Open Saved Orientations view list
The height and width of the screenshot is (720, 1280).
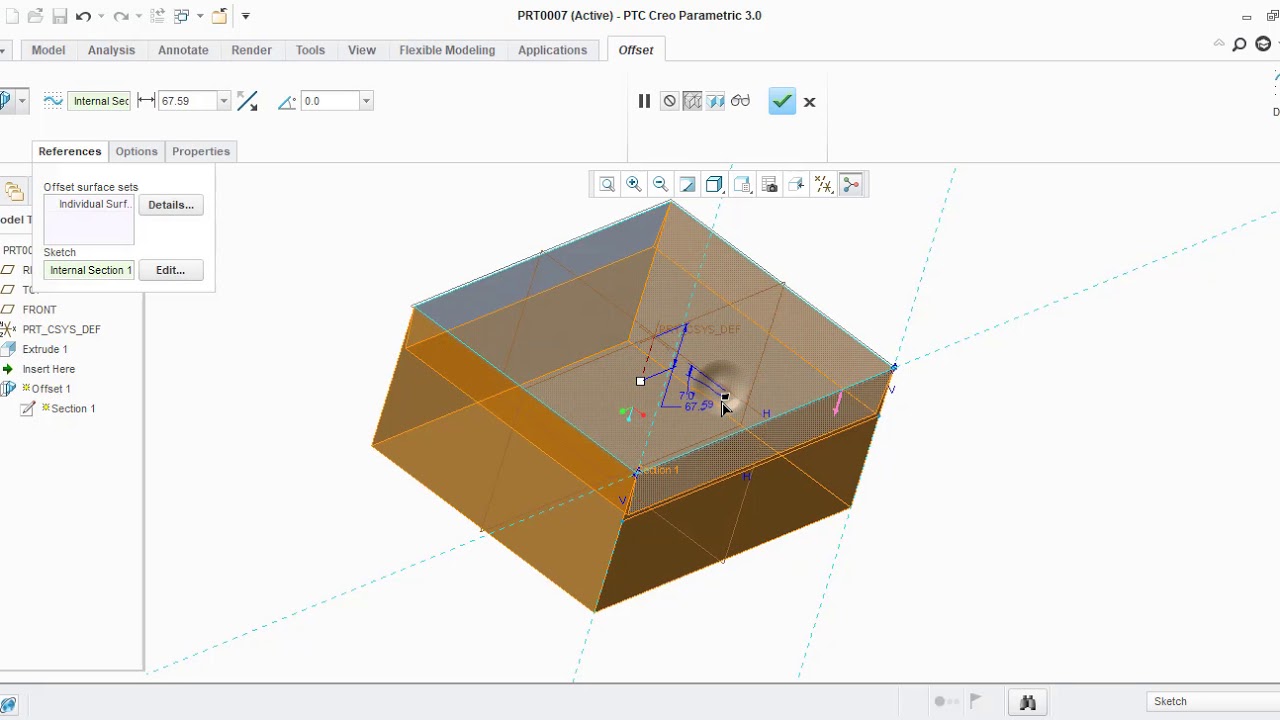pos(742,184)
